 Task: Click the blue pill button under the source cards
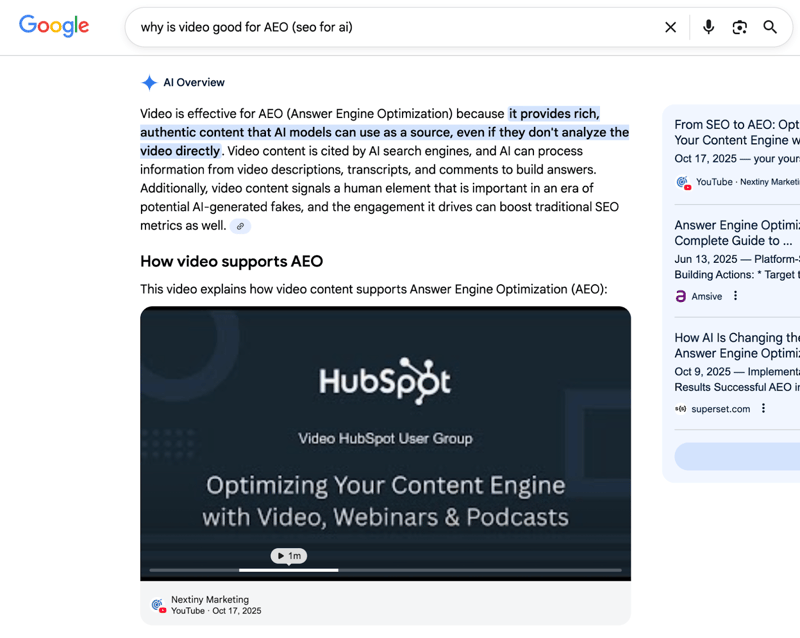737,456
